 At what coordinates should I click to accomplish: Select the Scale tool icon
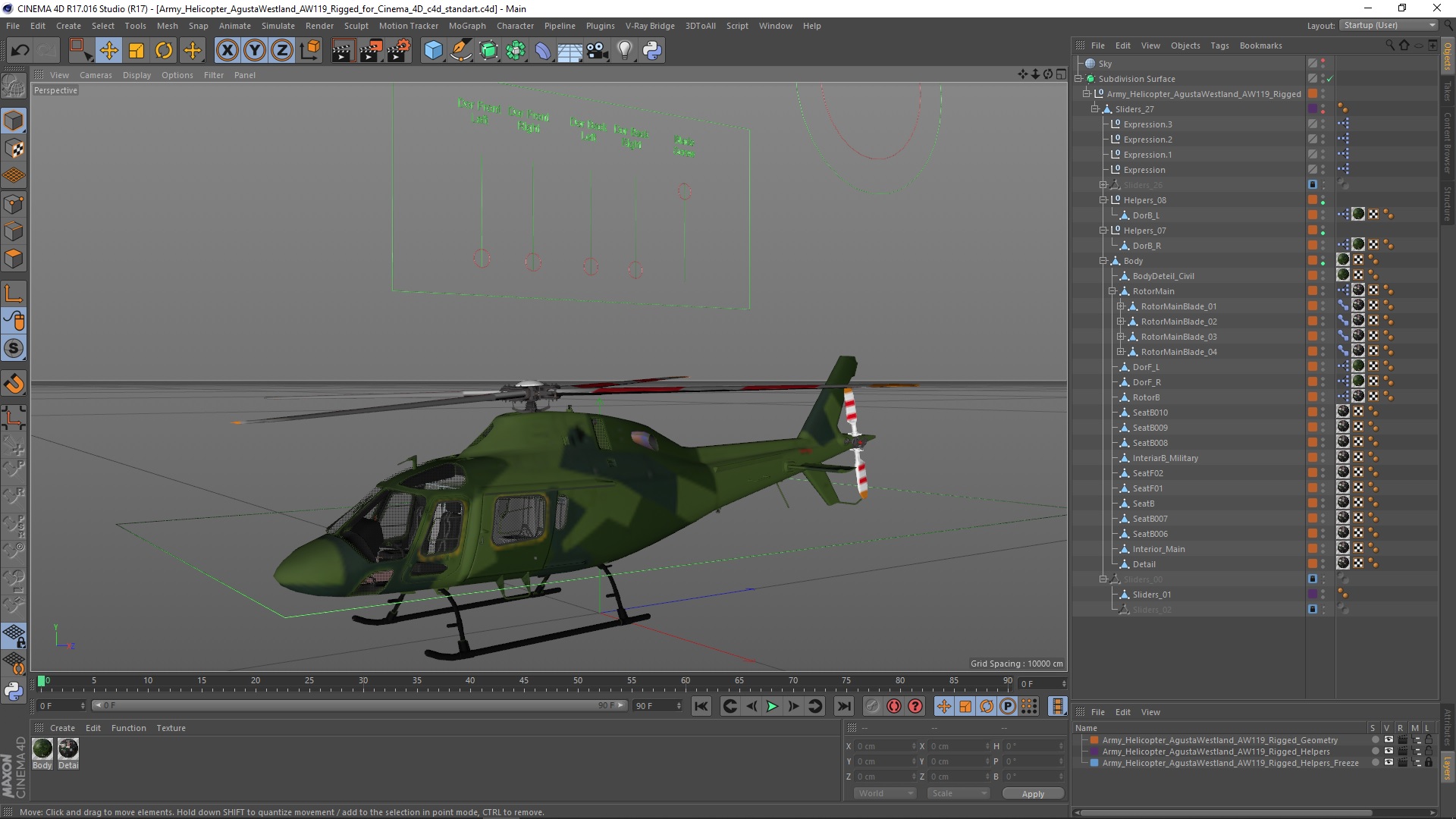136,49
